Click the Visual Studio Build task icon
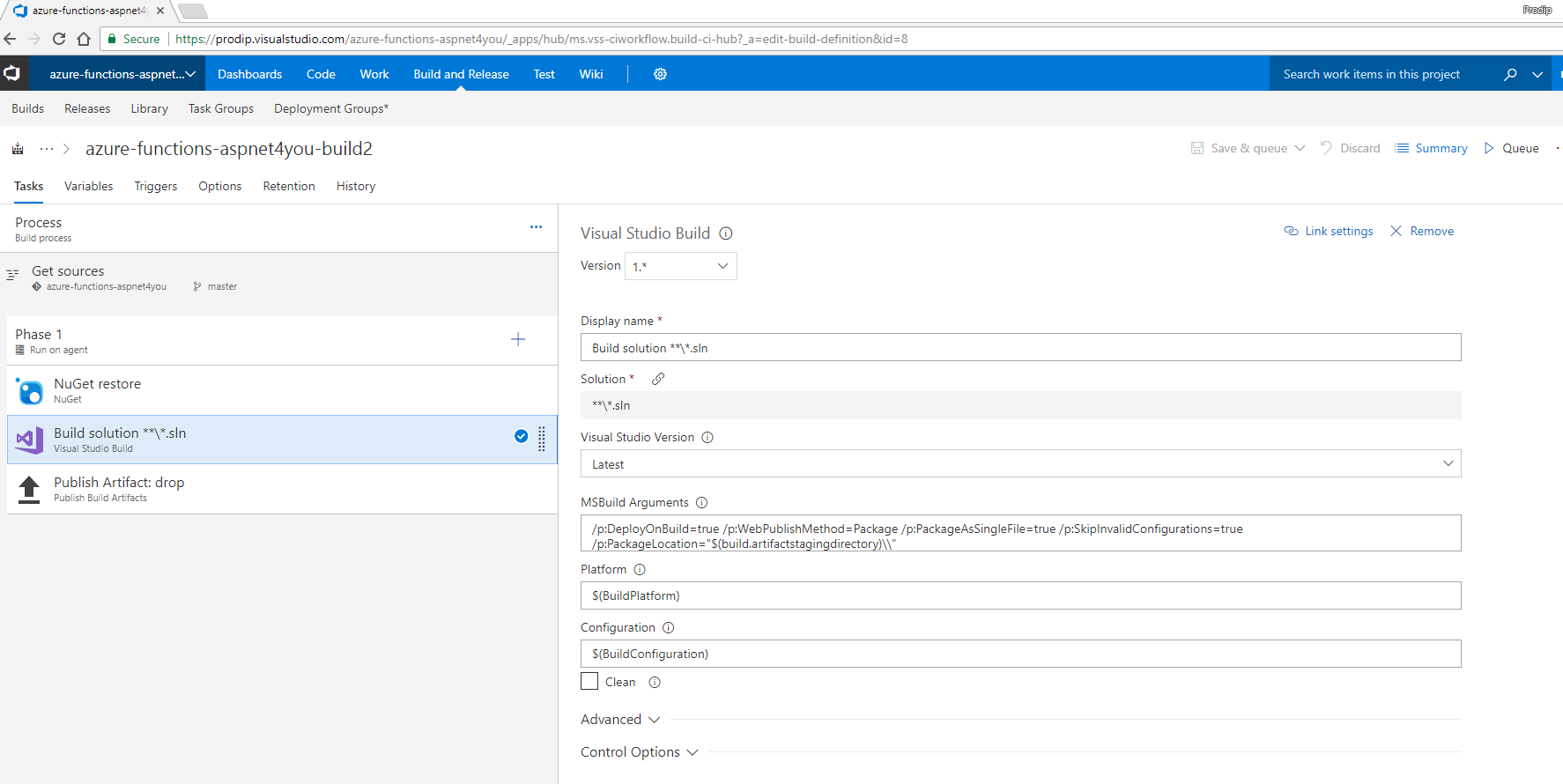Screen dimensions: 1563x784 coord(30,440)
